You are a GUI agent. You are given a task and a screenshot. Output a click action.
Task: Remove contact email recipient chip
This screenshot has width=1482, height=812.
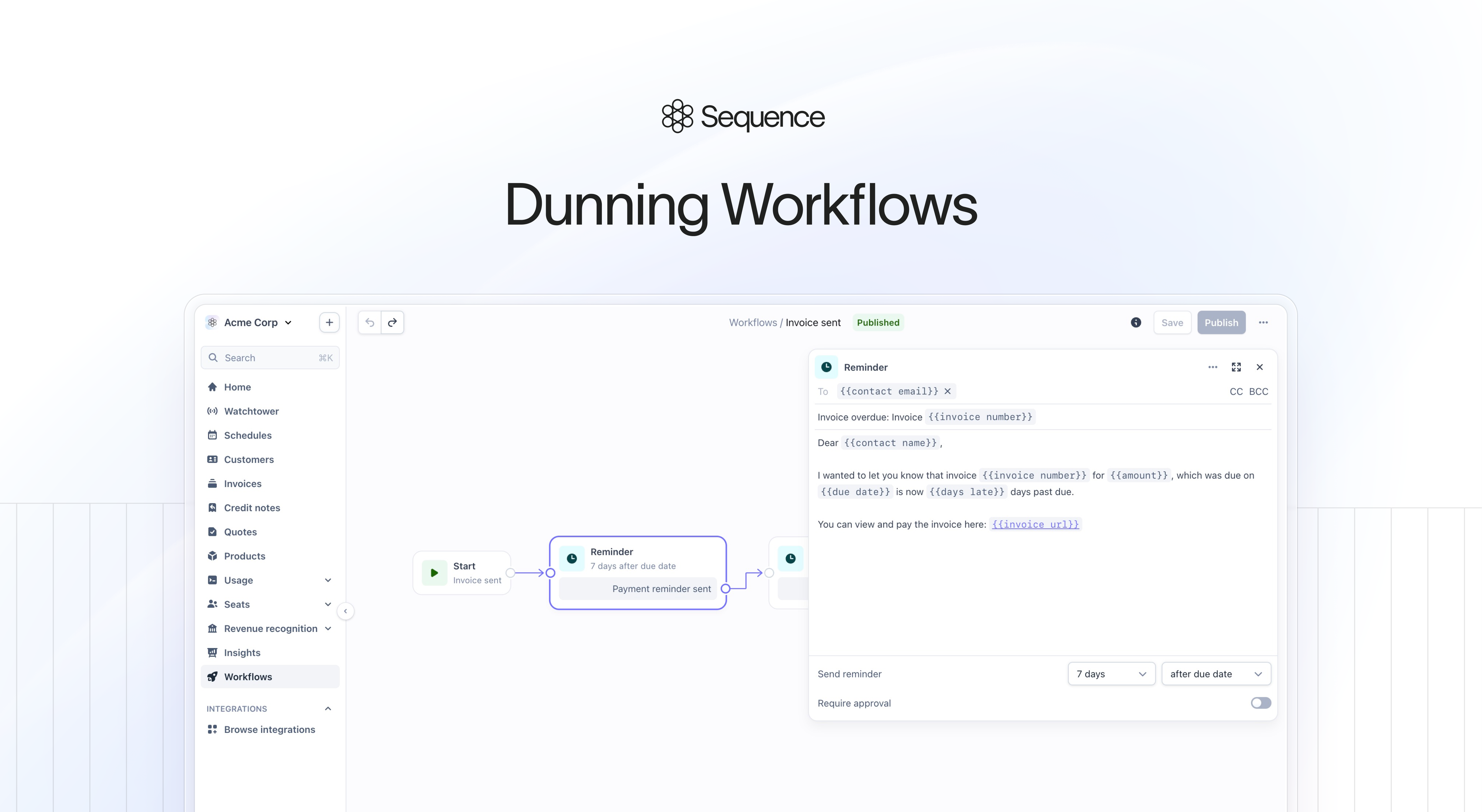[x=947, y=391]
